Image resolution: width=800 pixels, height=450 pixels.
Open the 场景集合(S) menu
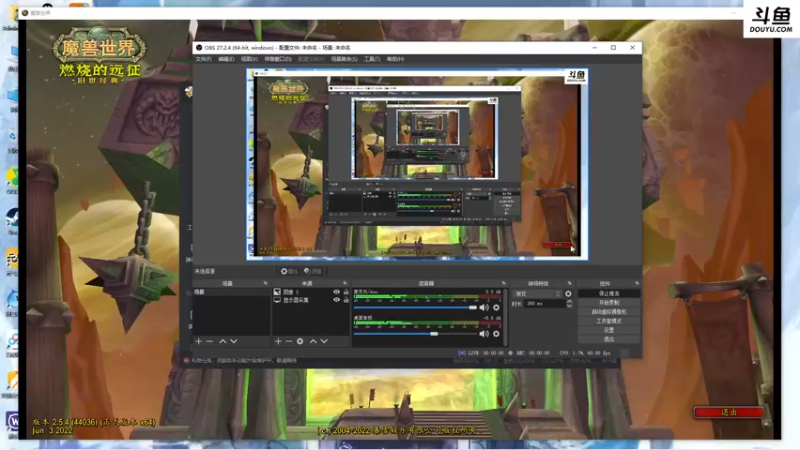point(344,59)
